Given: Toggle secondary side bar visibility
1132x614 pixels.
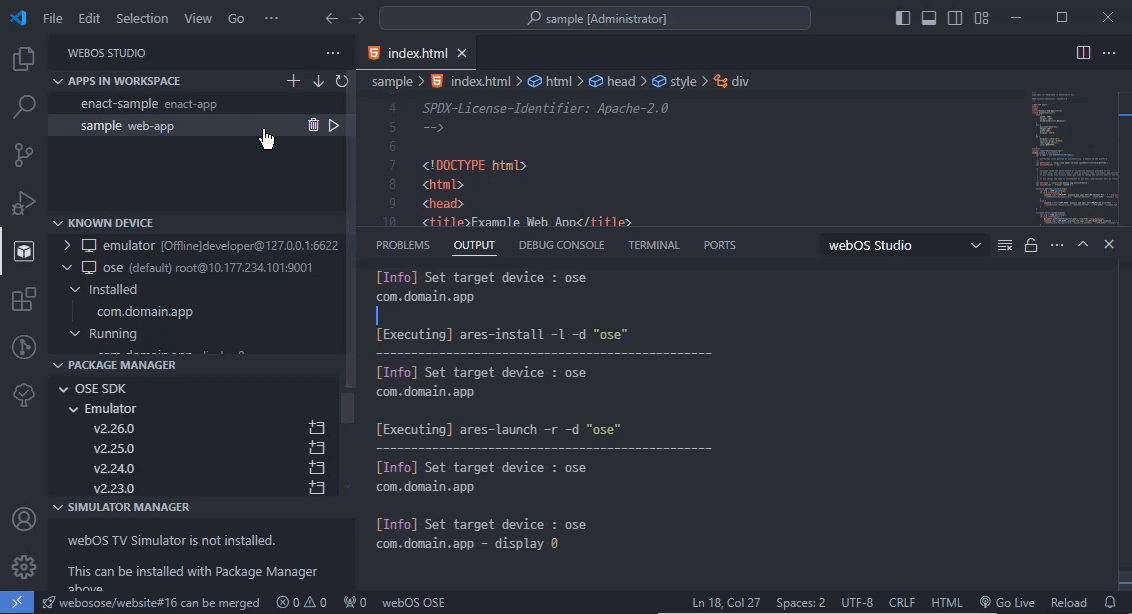Looking at the screenshot, I should [955, 18].
